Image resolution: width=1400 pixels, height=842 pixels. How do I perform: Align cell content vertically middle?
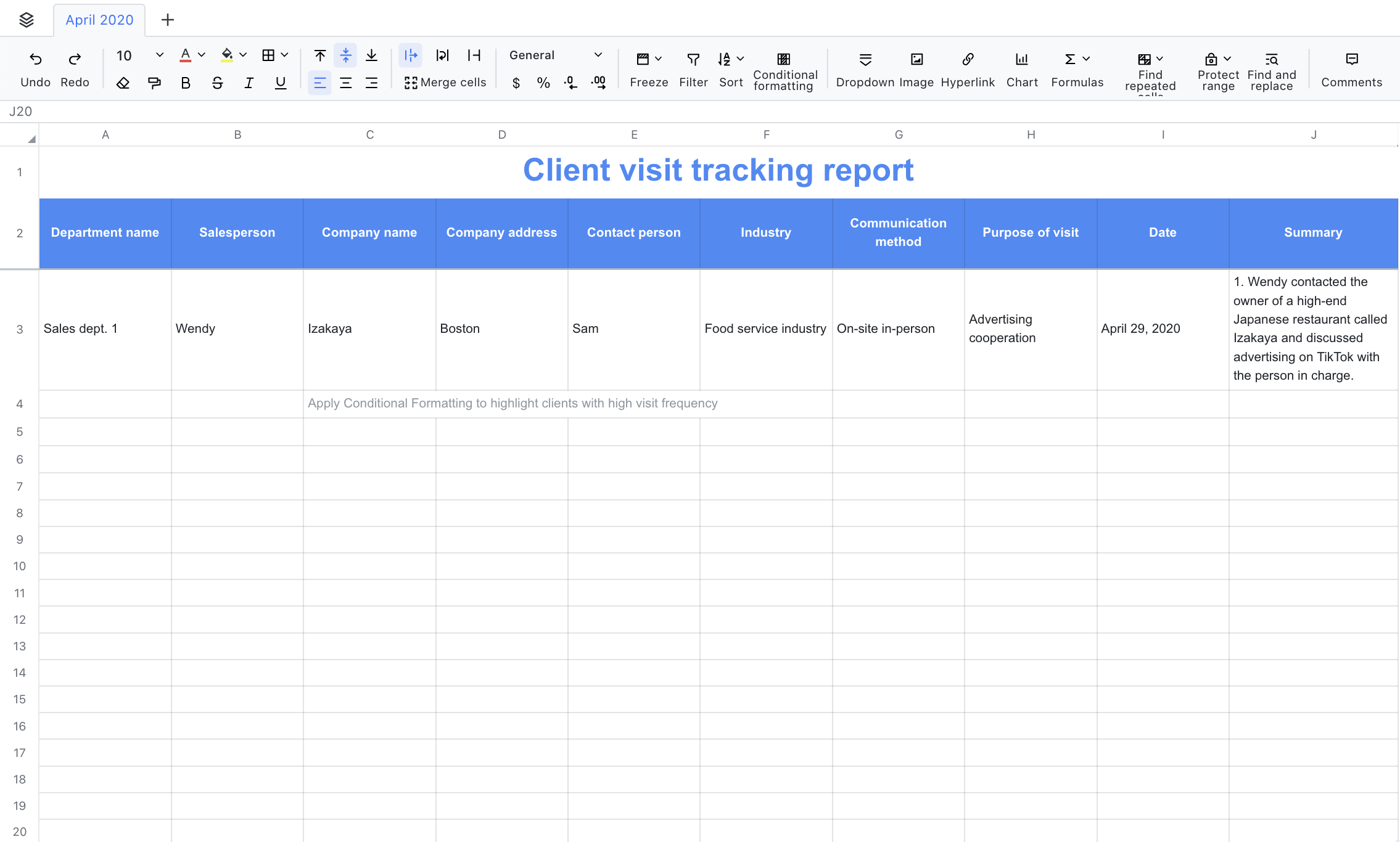tap(345, 55)
